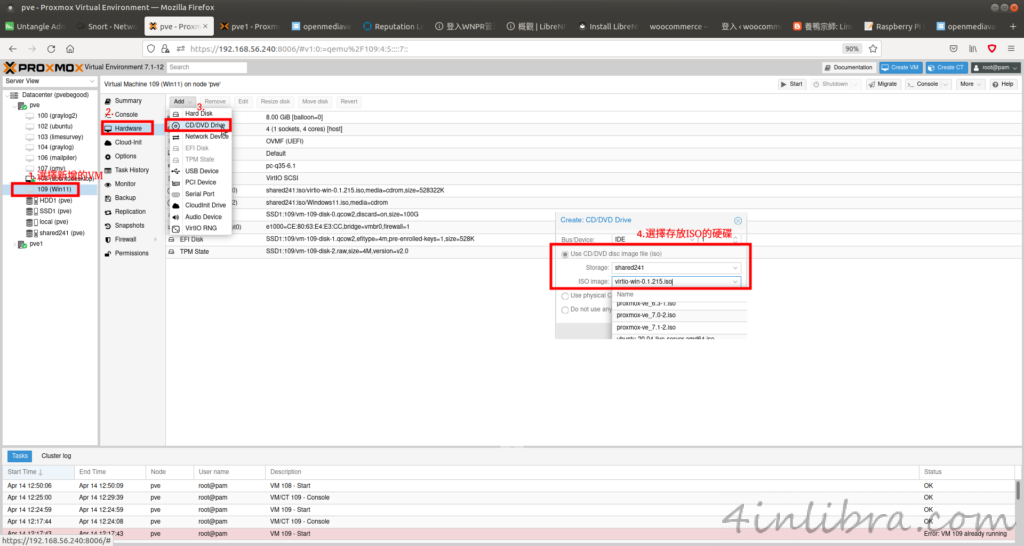Open the Documentation link

[x=848, y=67]
